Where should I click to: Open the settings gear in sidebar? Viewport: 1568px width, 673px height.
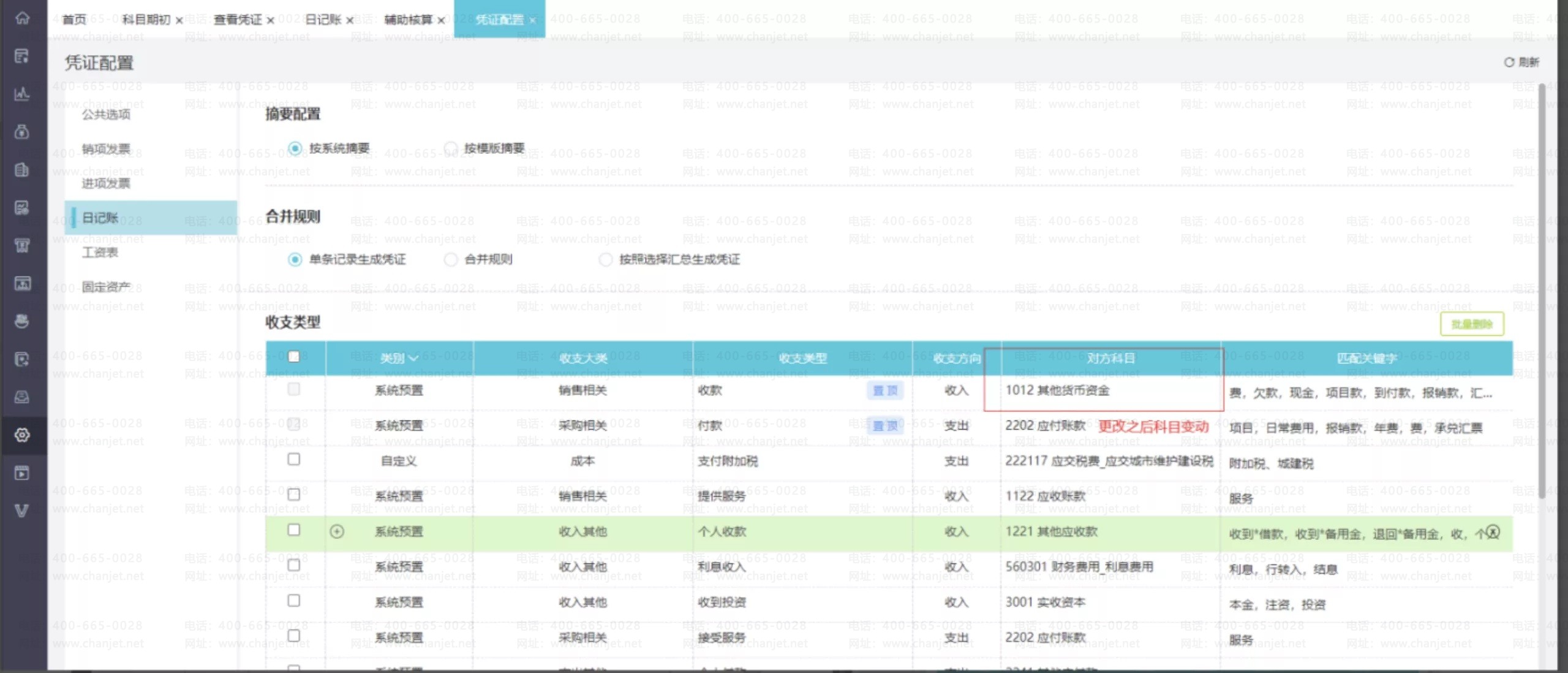coord(22,435)
